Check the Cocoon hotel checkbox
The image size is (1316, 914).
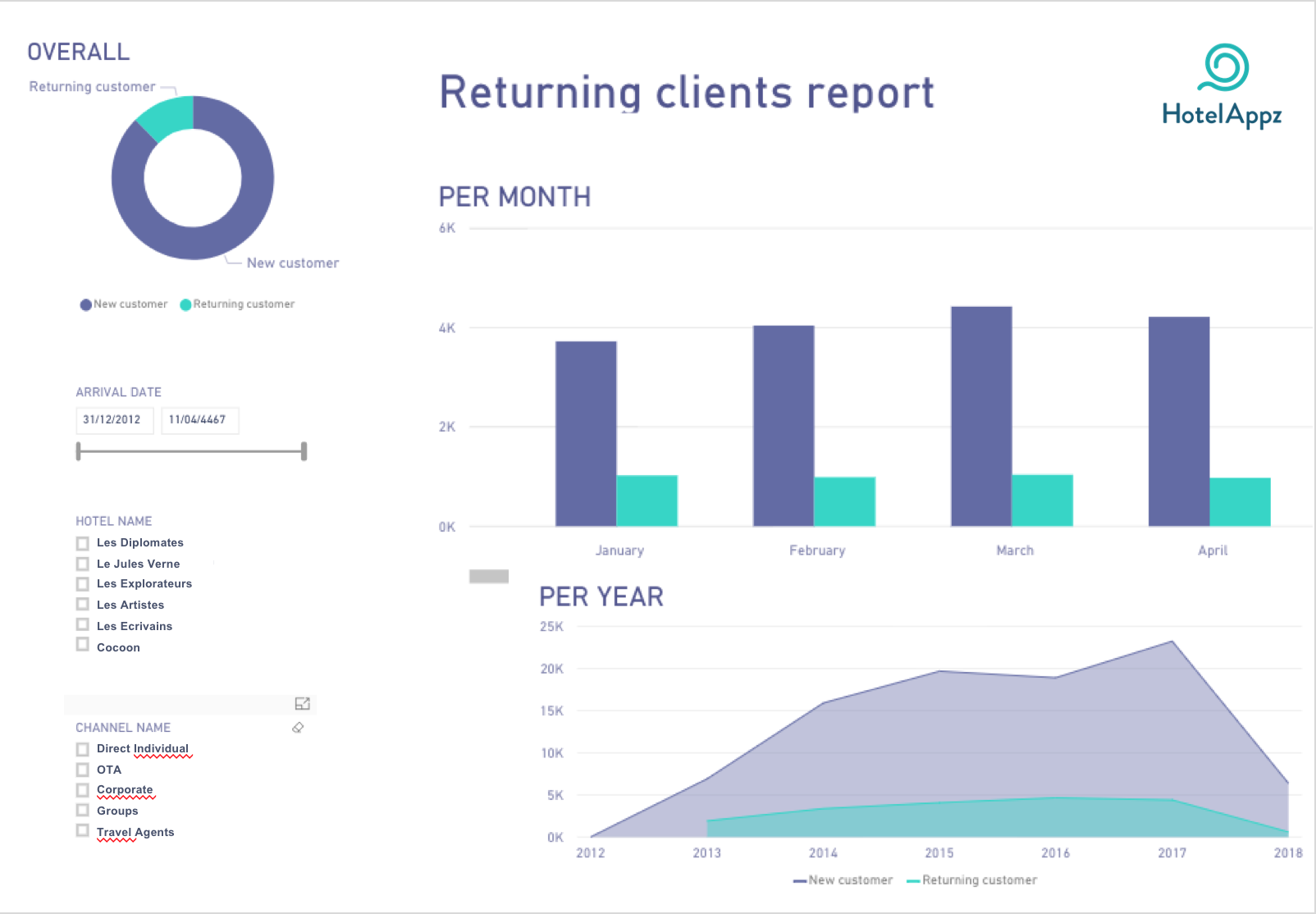tap(82, 644)
